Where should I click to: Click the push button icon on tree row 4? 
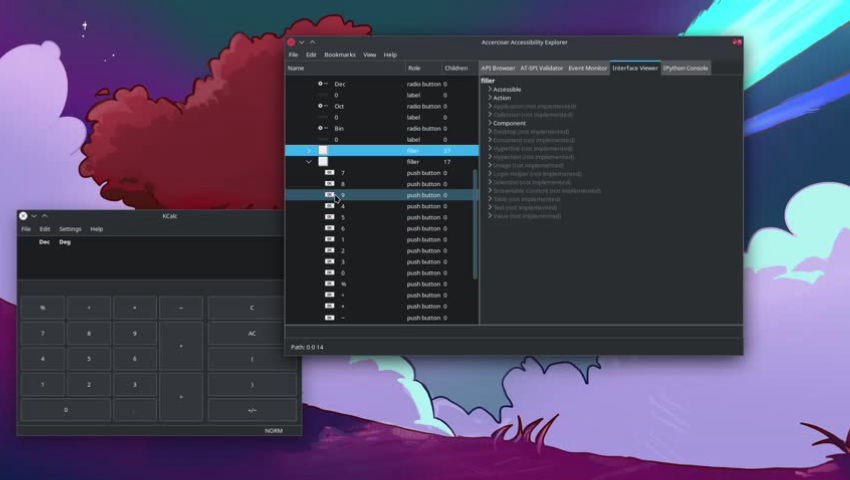coord(329,206)
